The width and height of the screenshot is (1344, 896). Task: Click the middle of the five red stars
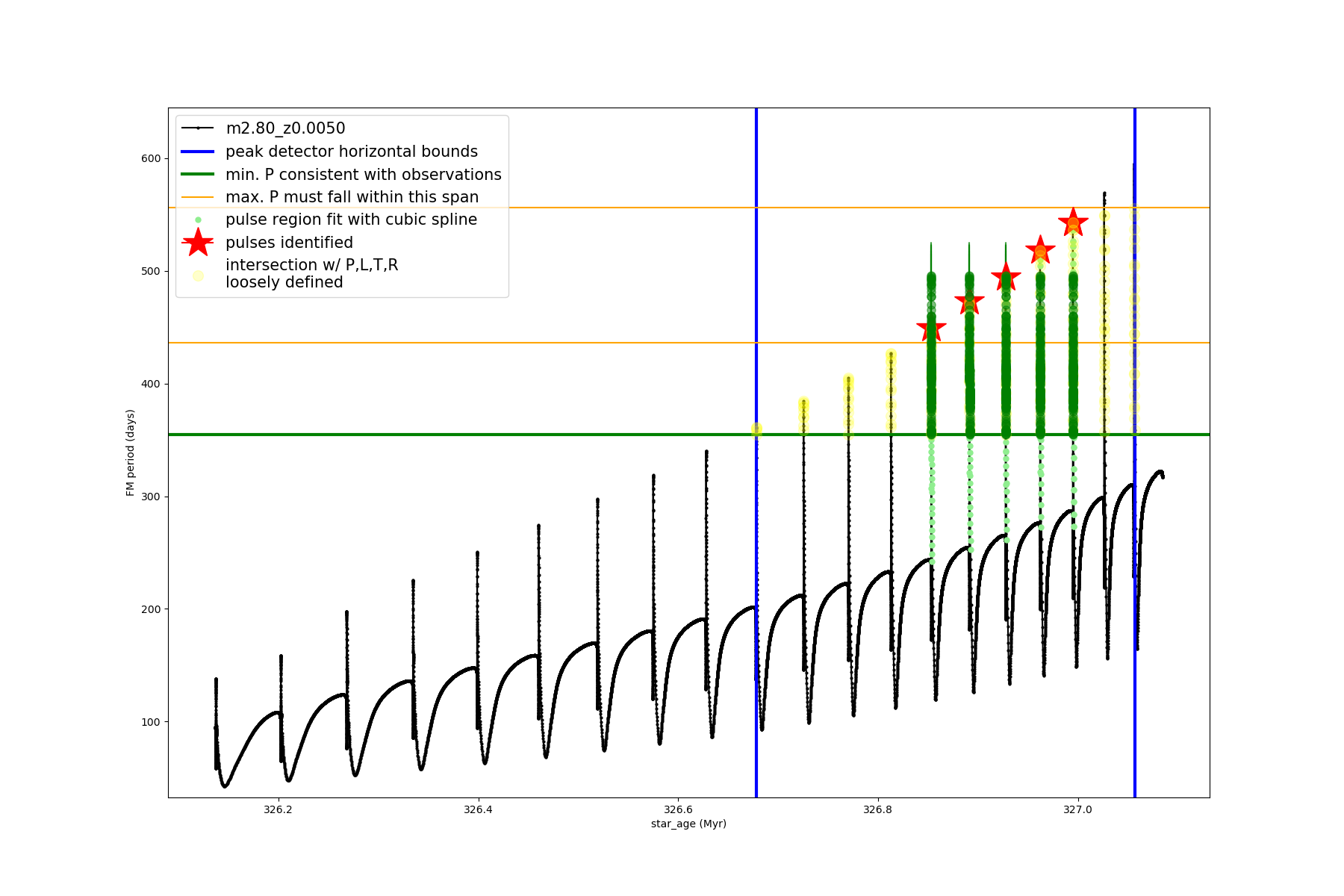point(1006,277)
